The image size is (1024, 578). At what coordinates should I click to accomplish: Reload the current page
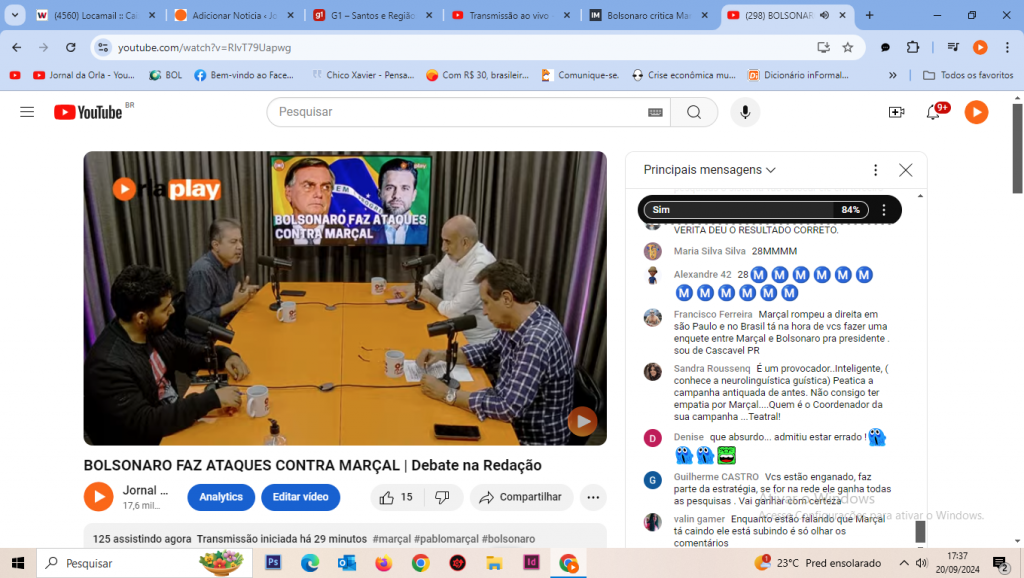coord(71,47)
